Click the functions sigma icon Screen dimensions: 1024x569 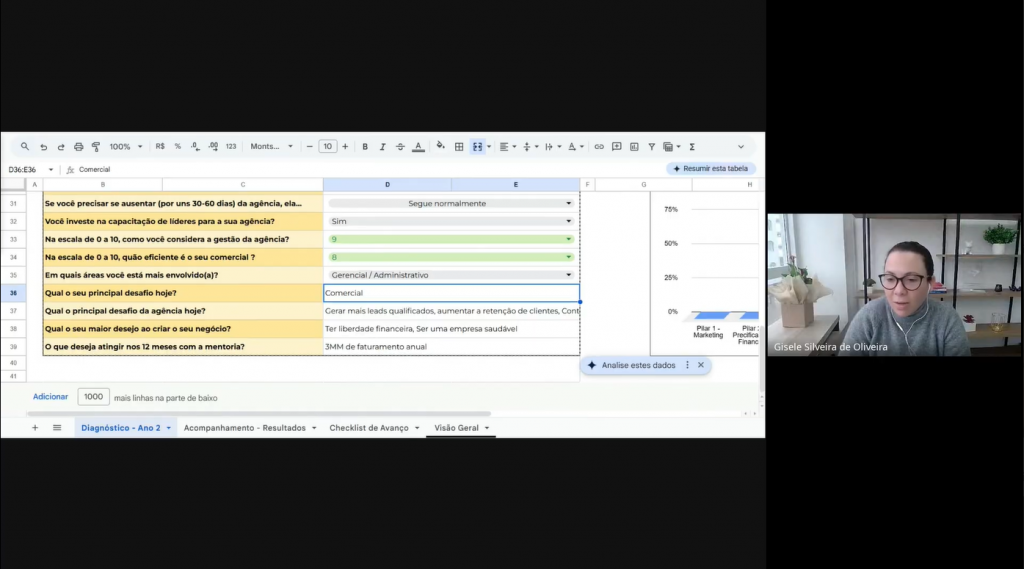point(692,147)
